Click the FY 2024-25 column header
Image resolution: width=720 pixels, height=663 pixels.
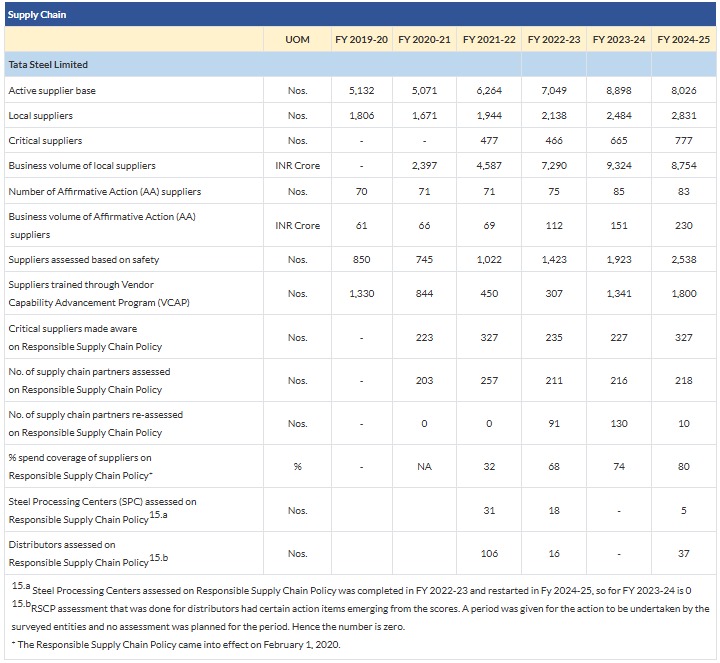[x=683, y=40]
